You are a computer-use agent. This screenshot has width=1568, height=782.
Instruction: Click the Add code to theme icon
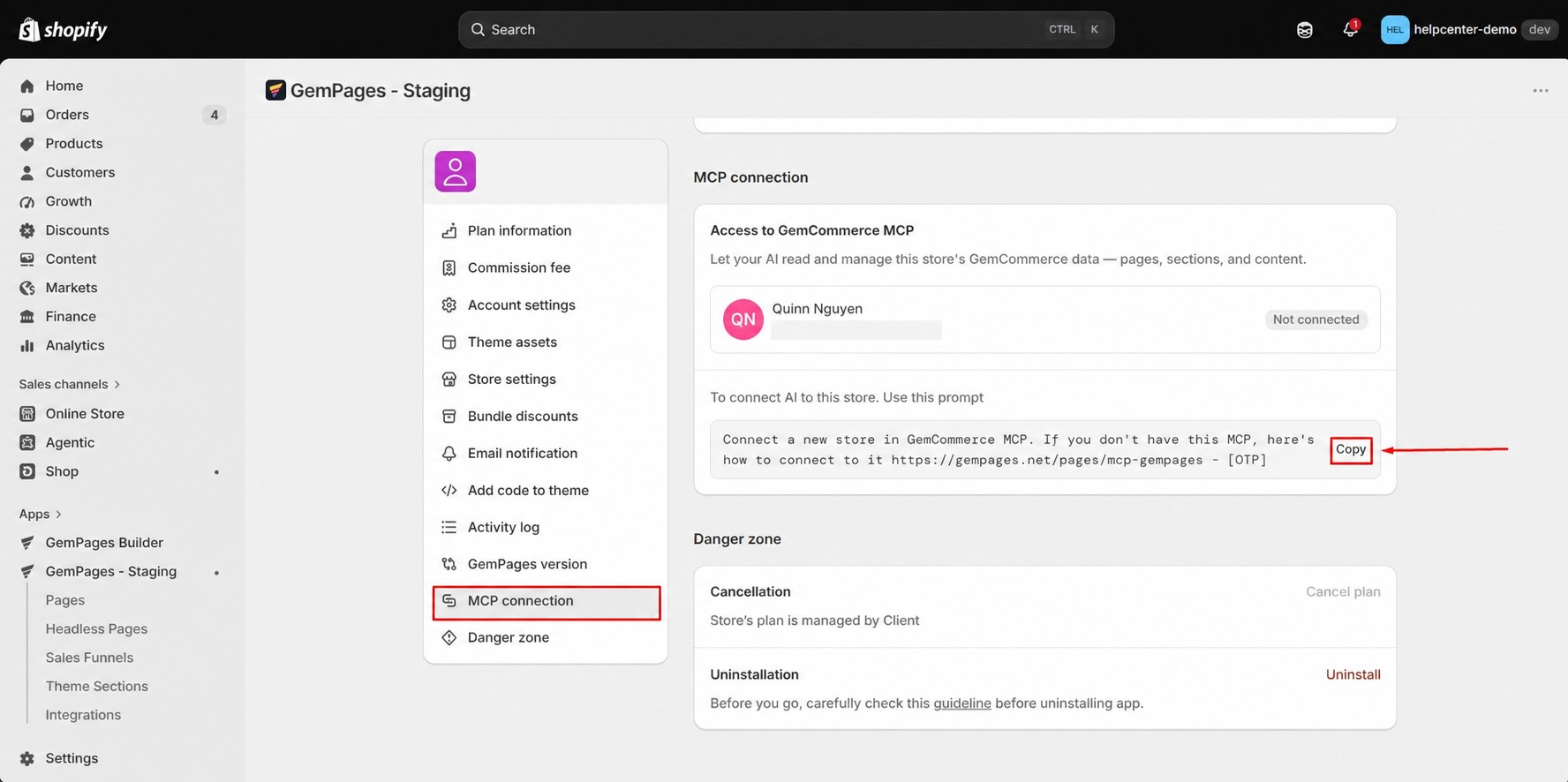(x=449, y=490)
